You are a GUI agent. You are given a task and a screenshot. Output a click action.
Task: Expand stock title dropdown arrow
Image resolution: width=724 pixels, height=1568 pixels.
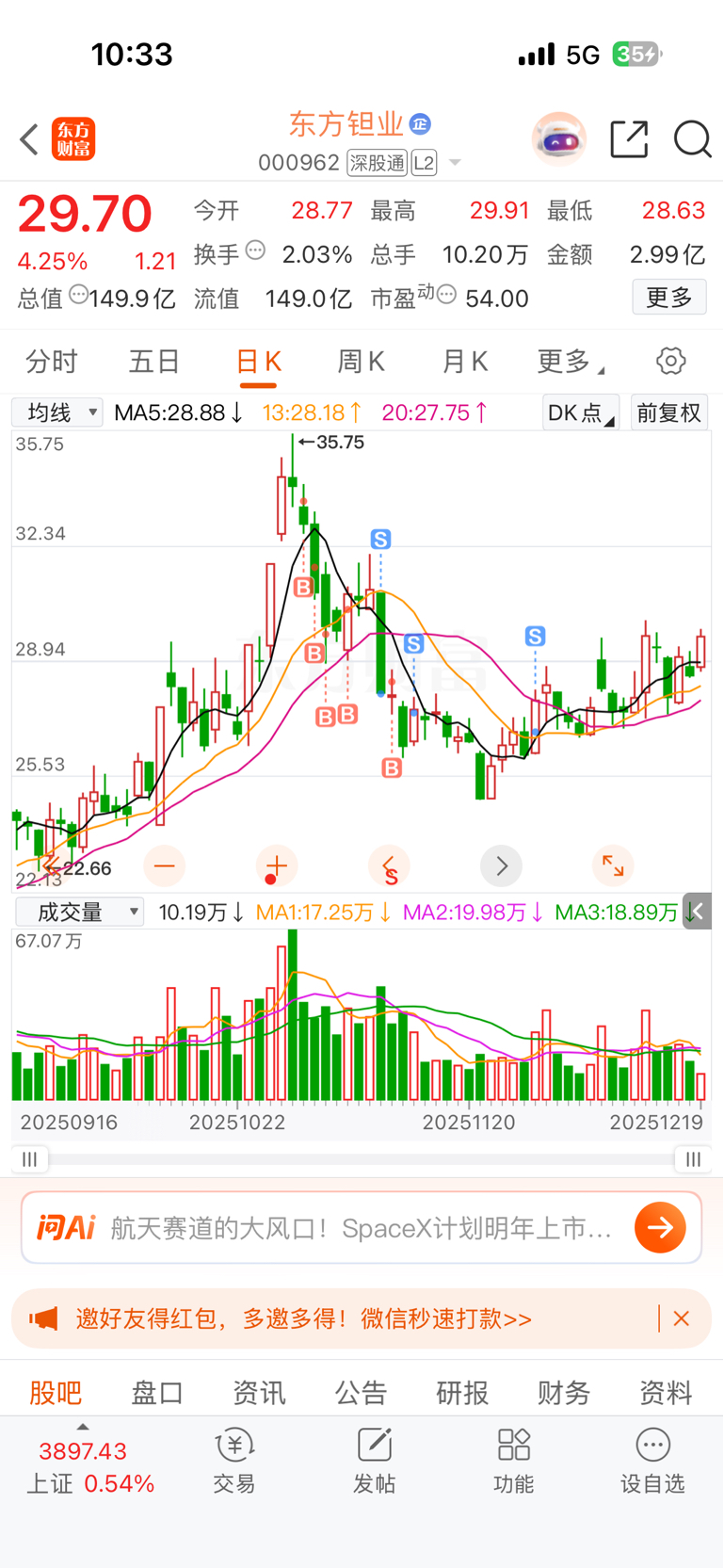(x=455, y=163)
